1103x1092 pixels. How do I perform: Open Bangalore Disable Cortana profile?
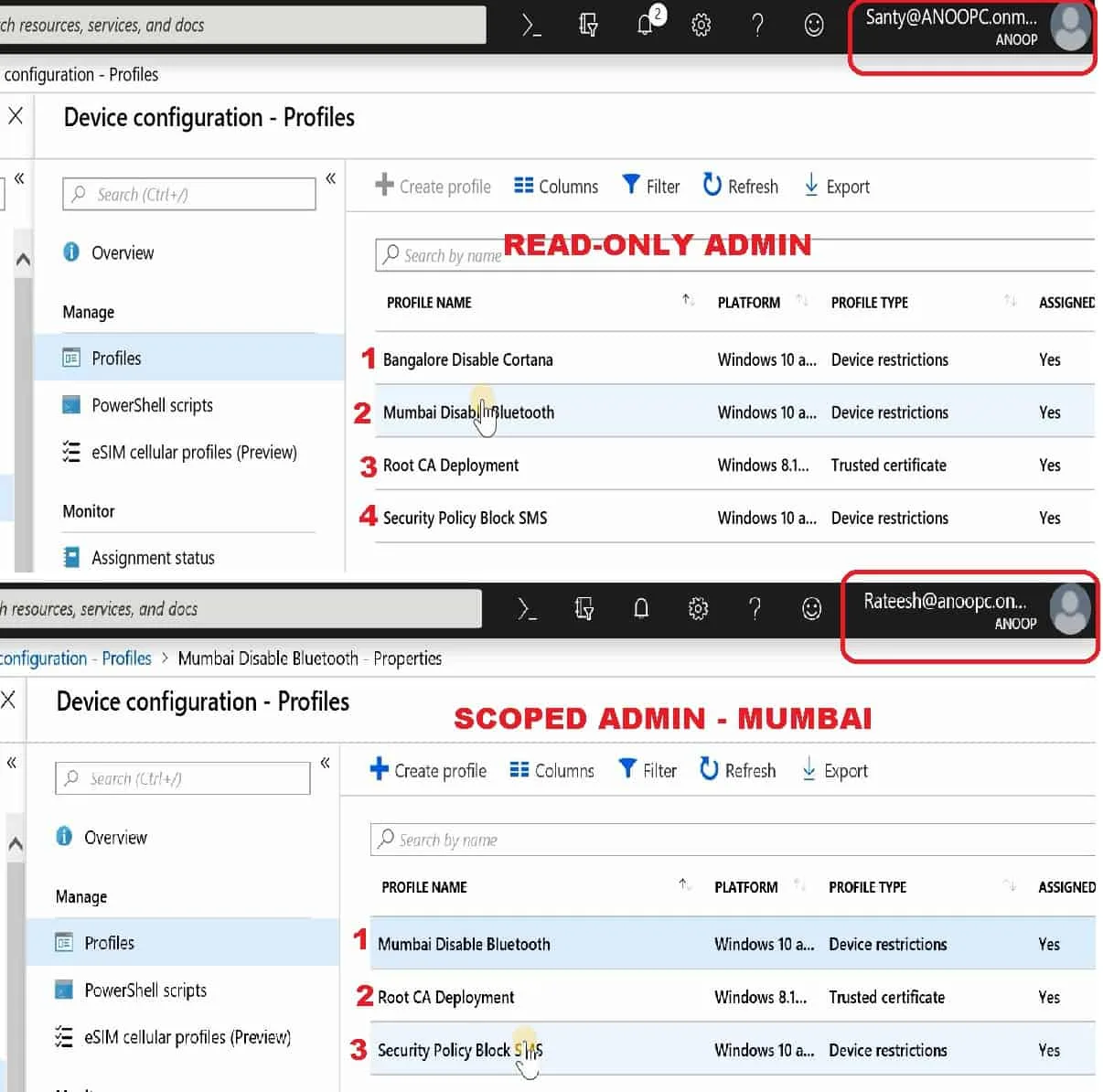coord(467,359)
